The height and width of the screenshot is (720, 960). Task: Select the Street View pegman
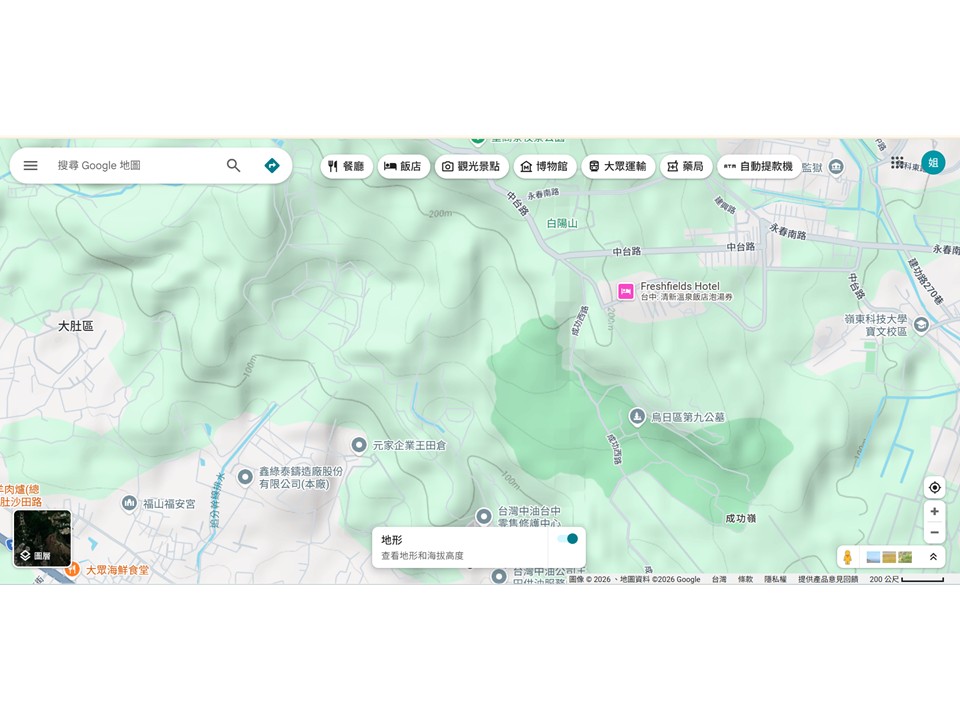848,557
